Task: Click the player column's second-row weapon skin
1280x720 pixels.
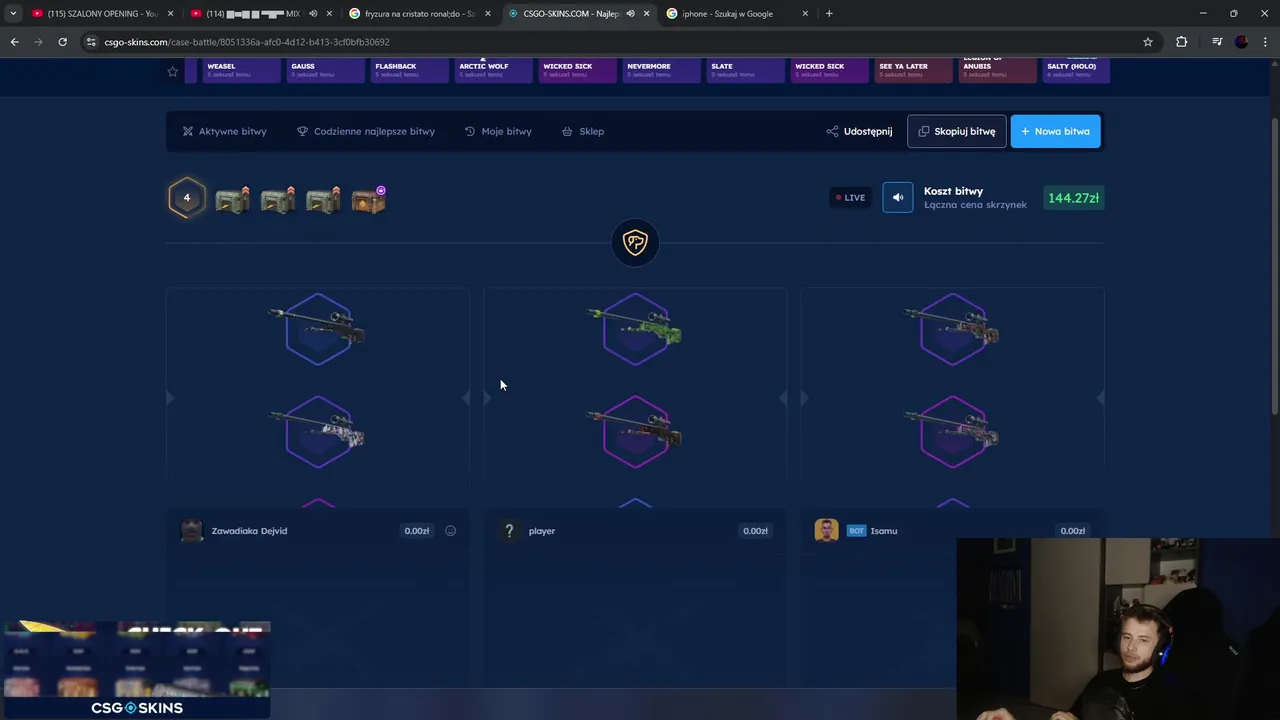Action: (635, 432)
